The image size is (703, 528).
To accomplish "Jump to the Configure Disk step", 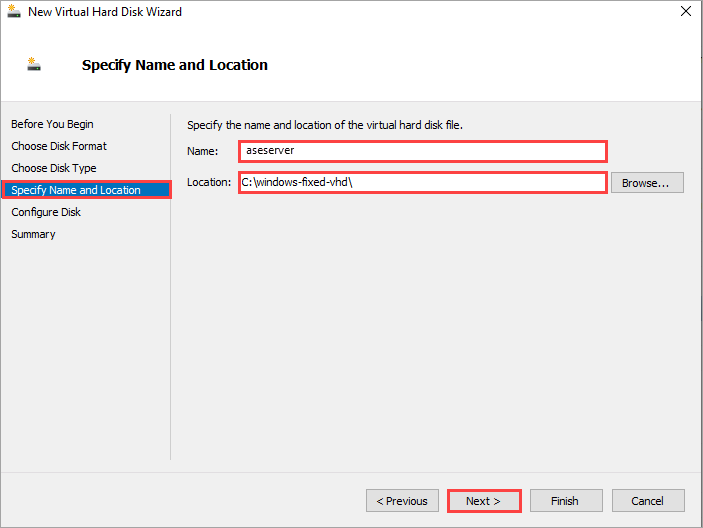I will (46, 212).
